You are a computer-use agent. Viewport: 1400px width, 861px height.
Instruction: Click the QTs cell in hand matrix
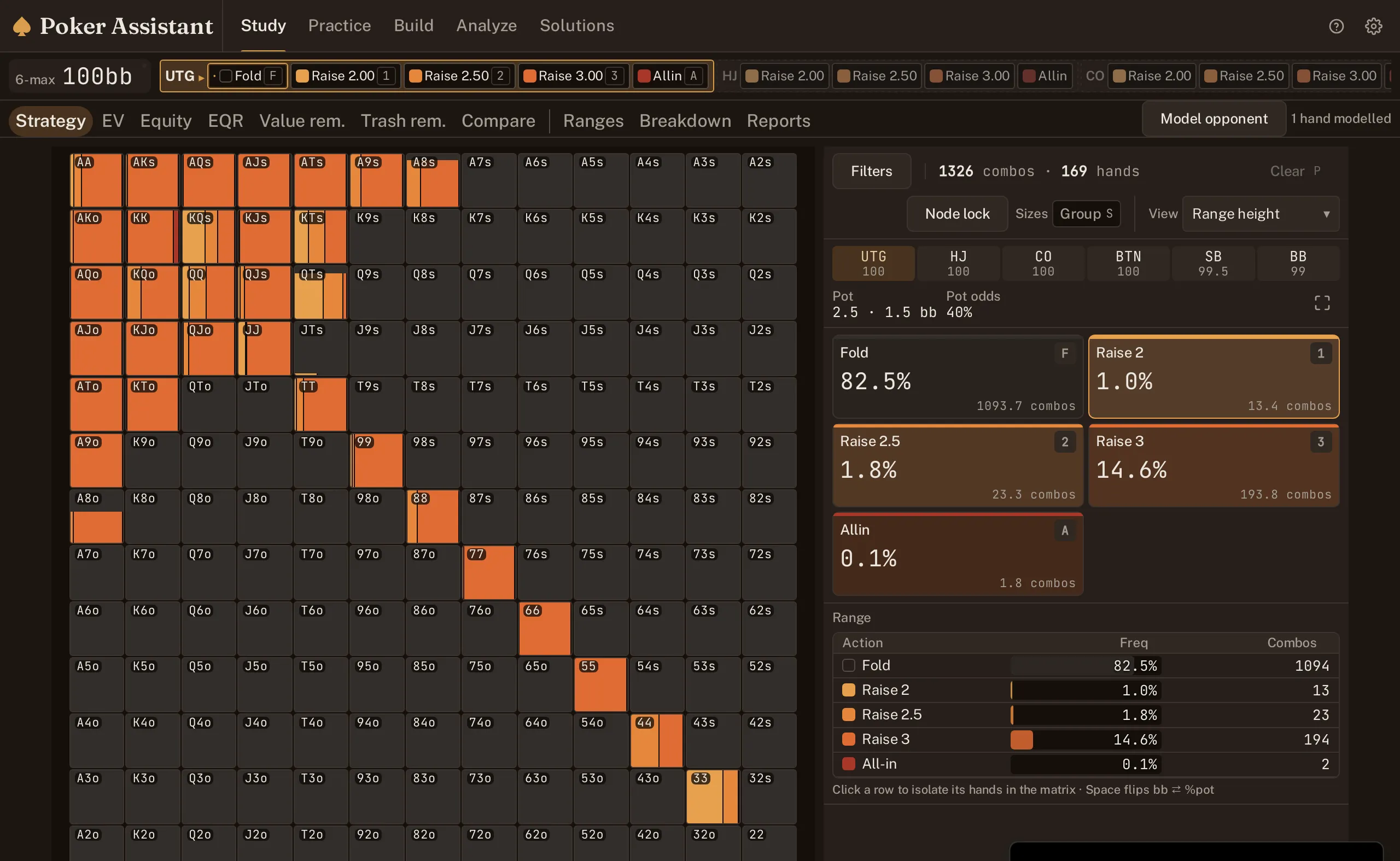click(320, 292)
